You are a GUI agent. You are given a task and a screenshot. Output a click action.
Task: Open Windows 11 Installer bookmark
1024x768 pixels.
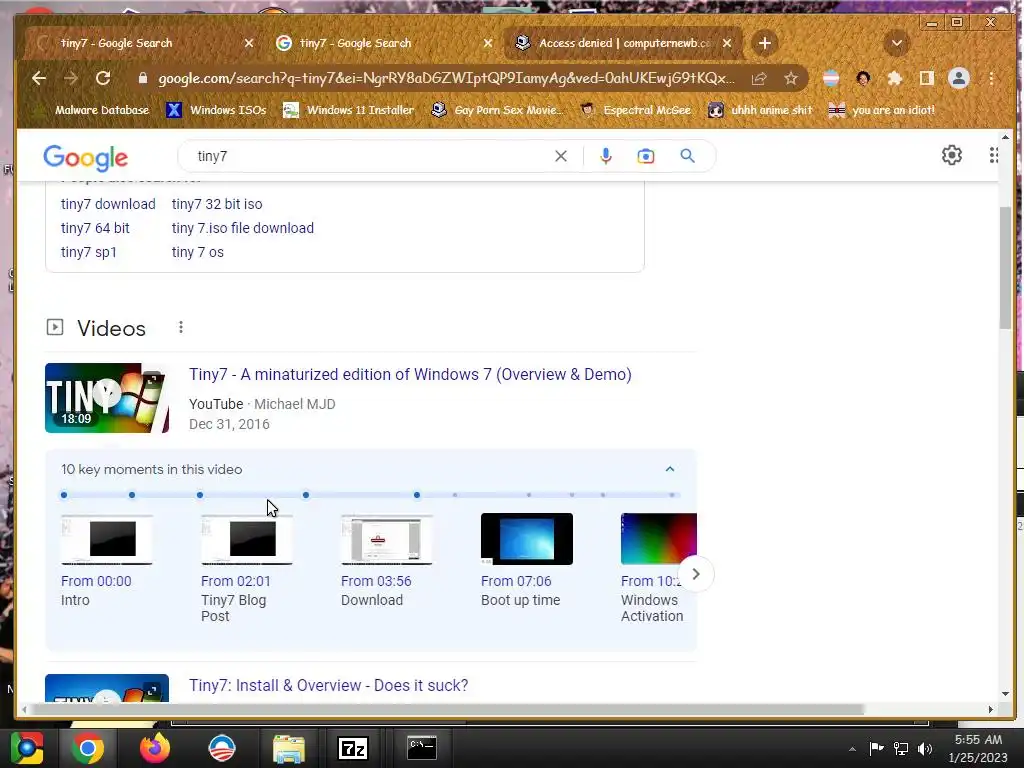[x=349, y=110]
